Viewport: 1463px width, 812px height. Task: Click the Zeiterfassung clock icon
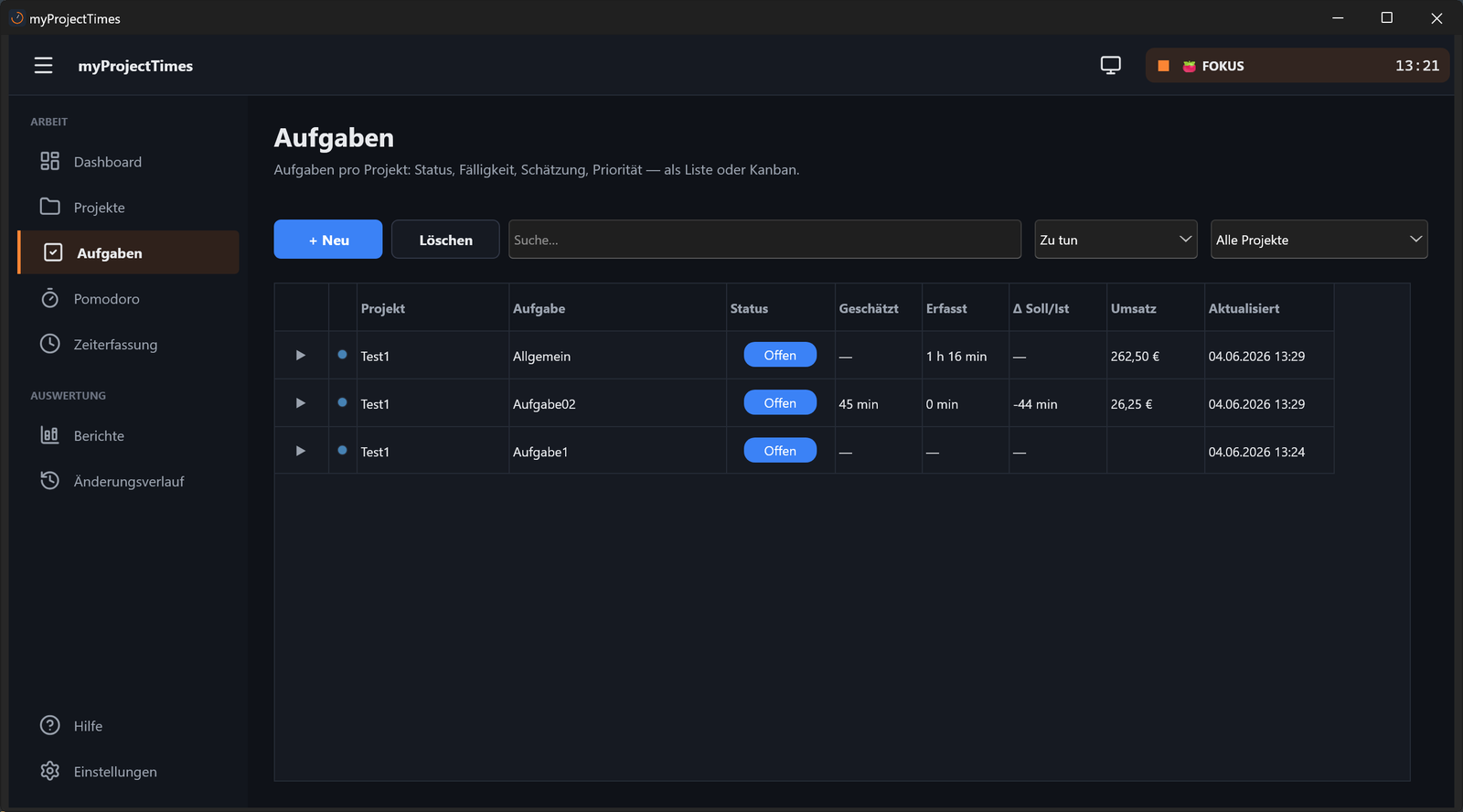pyautogui.click(x=49, y=344)
